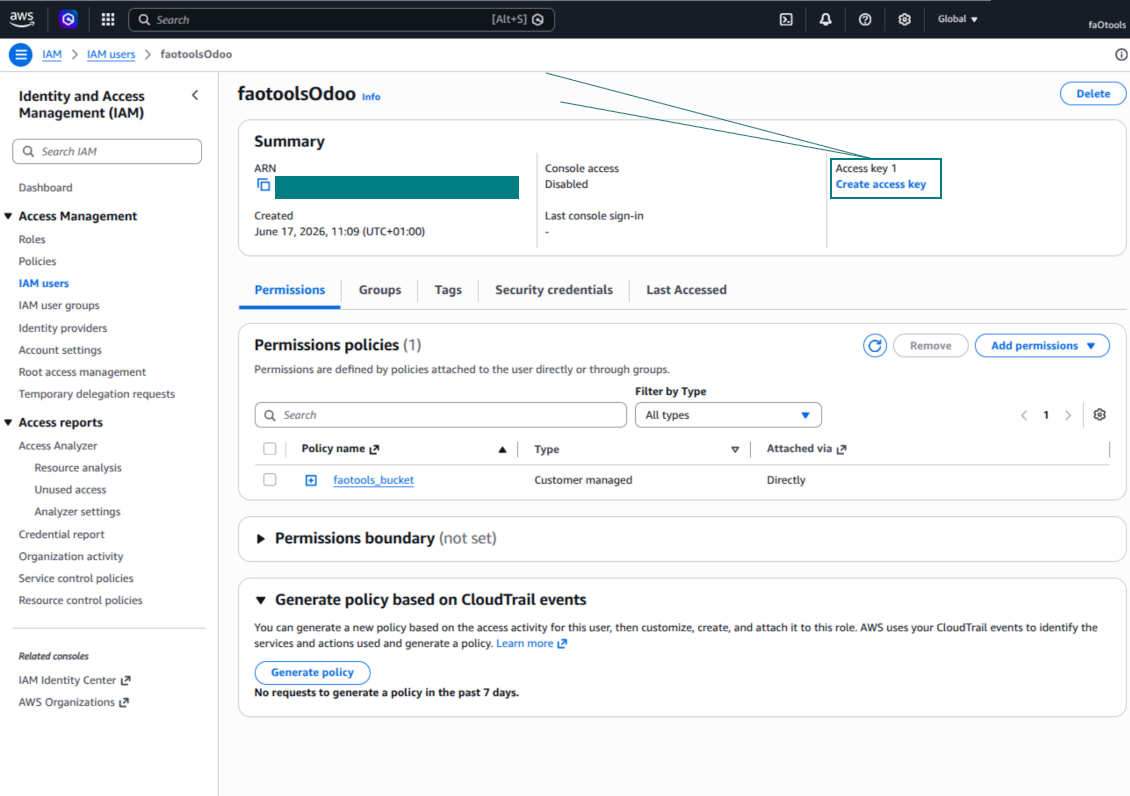Open the services grid menu
The image size is (1130, 796).
click(x=108, y=19)
